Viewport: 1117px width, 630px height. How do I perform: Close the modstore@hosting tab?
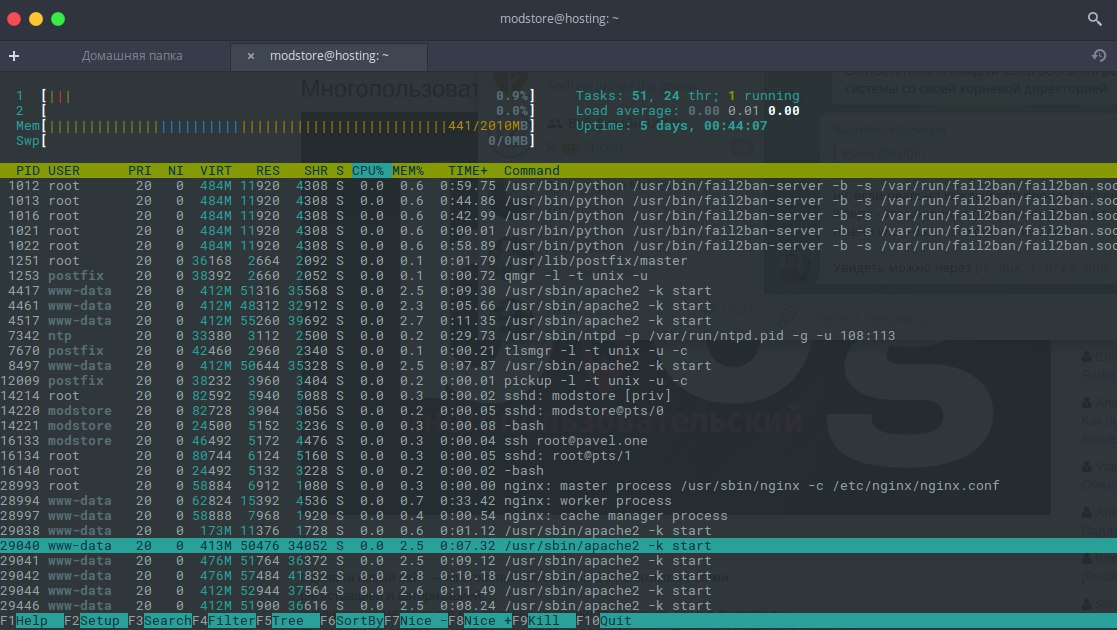251,56
